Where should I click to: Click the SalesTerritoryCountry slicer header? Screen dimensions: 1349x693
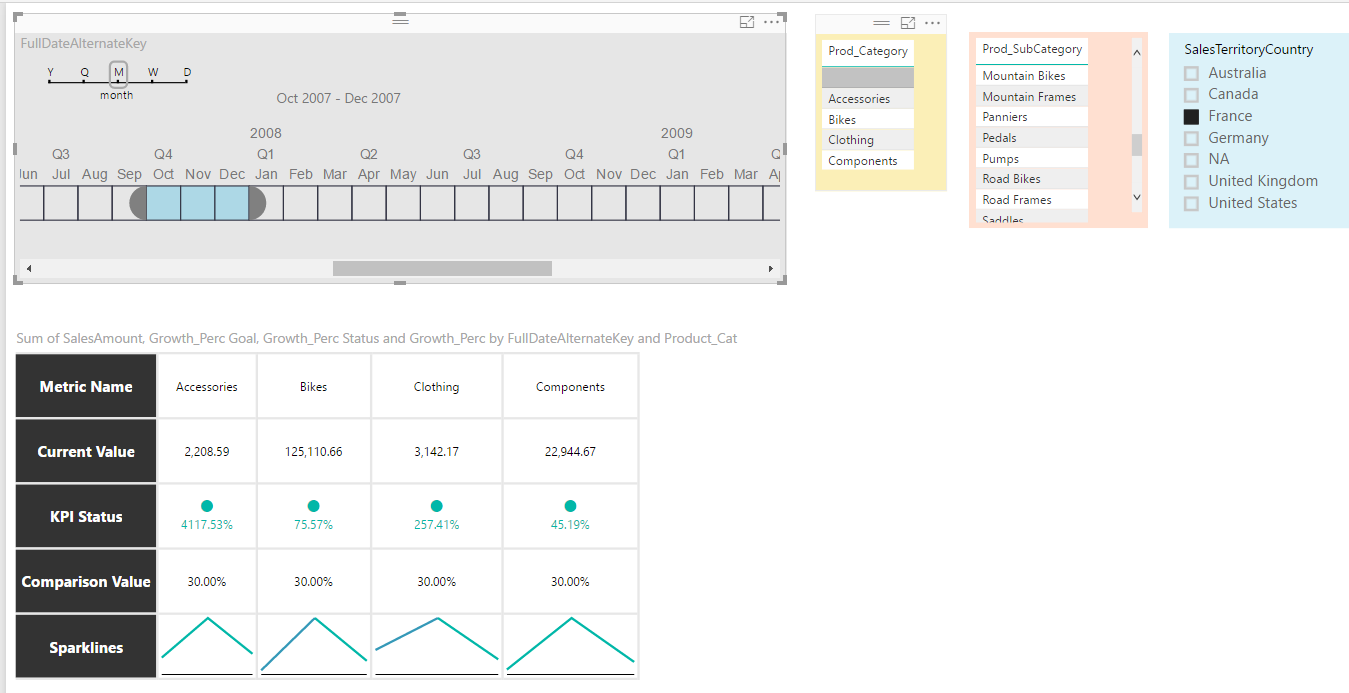pyautogui.click(x=1249, y=49)
